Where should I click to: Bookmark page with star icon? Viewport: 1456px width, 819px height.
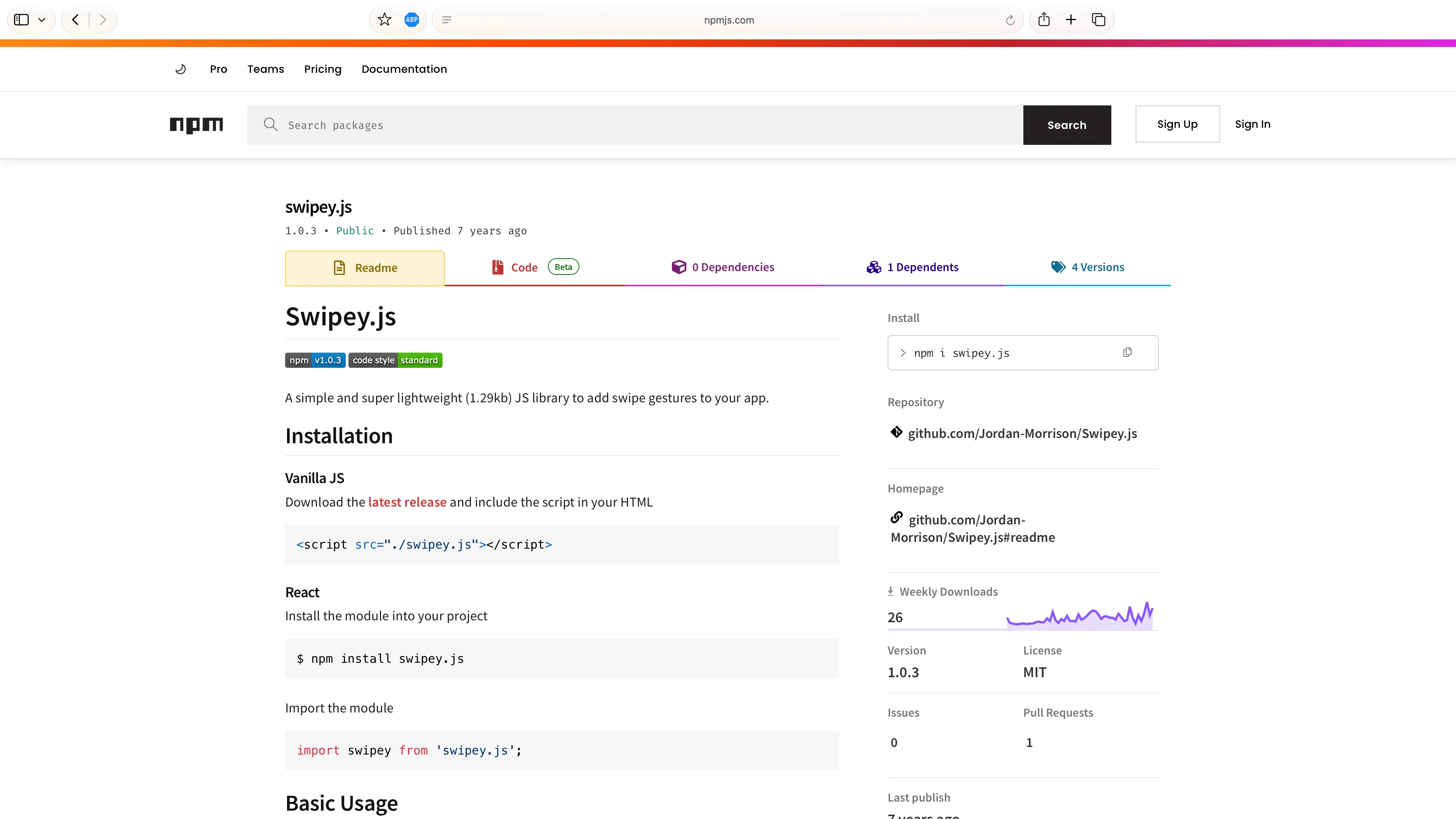pyautogui.click(x=384, y=20)
